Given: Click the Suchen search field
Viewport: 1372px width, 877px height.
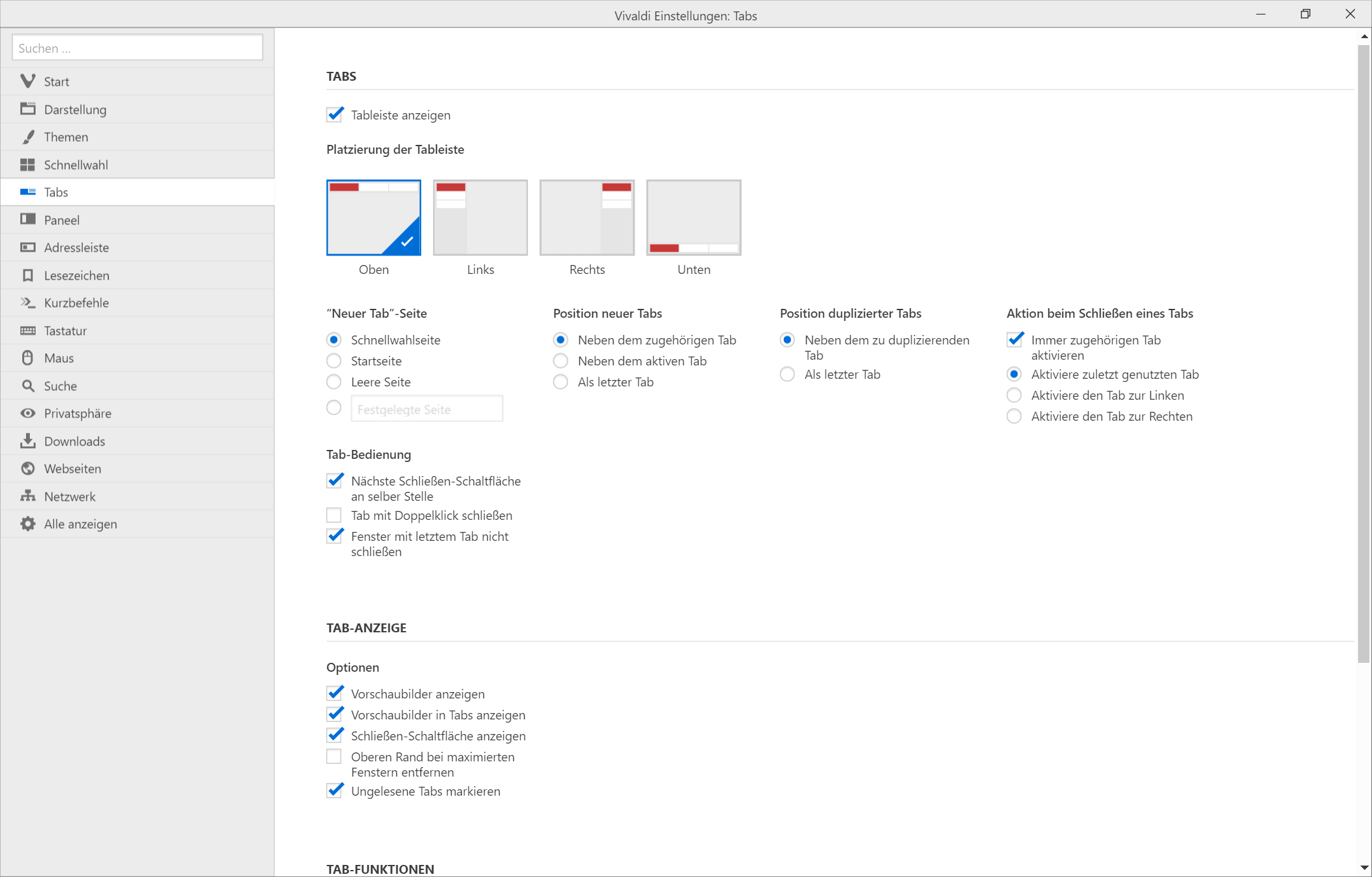Looking at the screenshot, I should coord(137,48).
